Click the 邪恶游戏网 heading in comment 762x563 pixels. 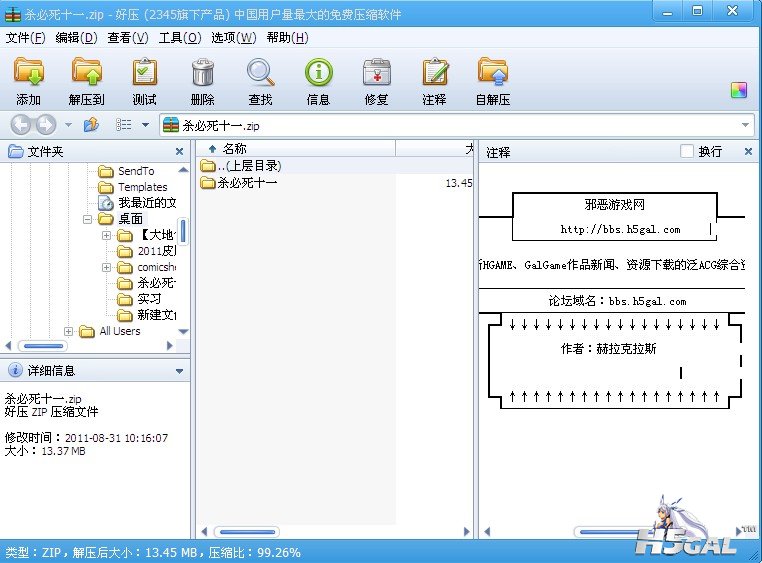[x=615, y=205]
